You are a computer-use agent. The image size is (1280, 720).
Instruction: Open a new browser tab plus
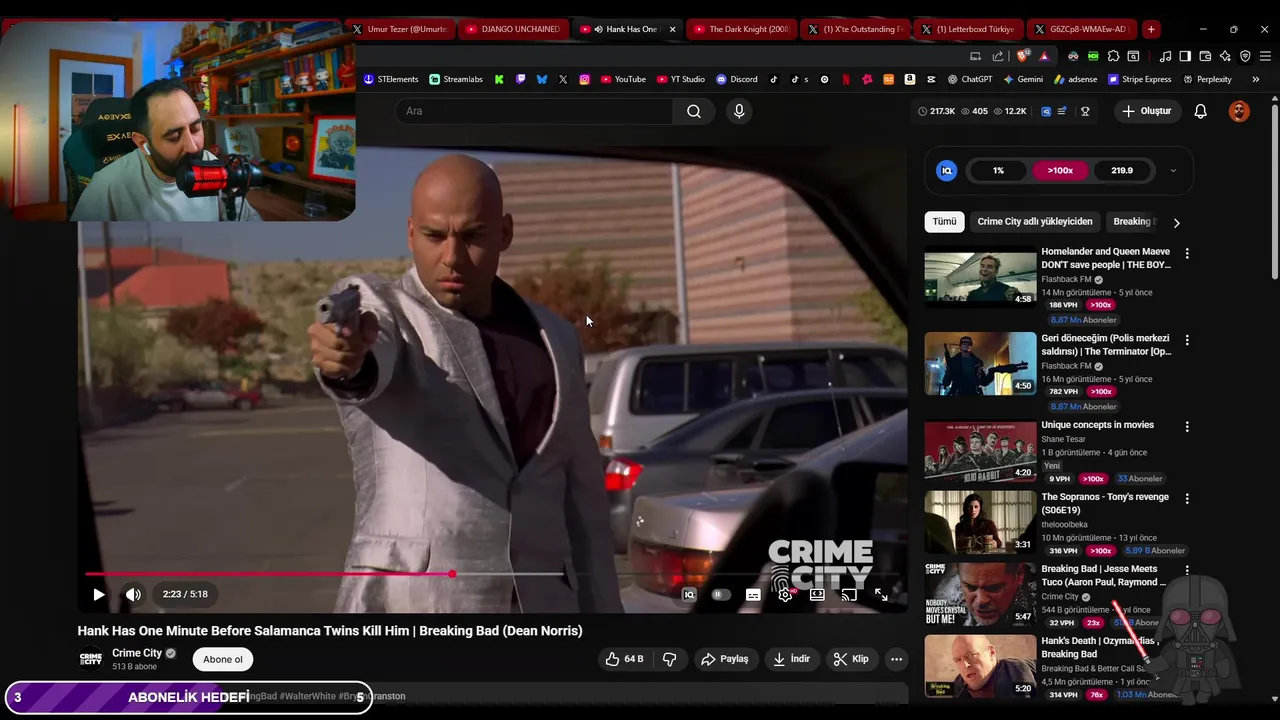pyautogui.click(x=1151, y=29)
